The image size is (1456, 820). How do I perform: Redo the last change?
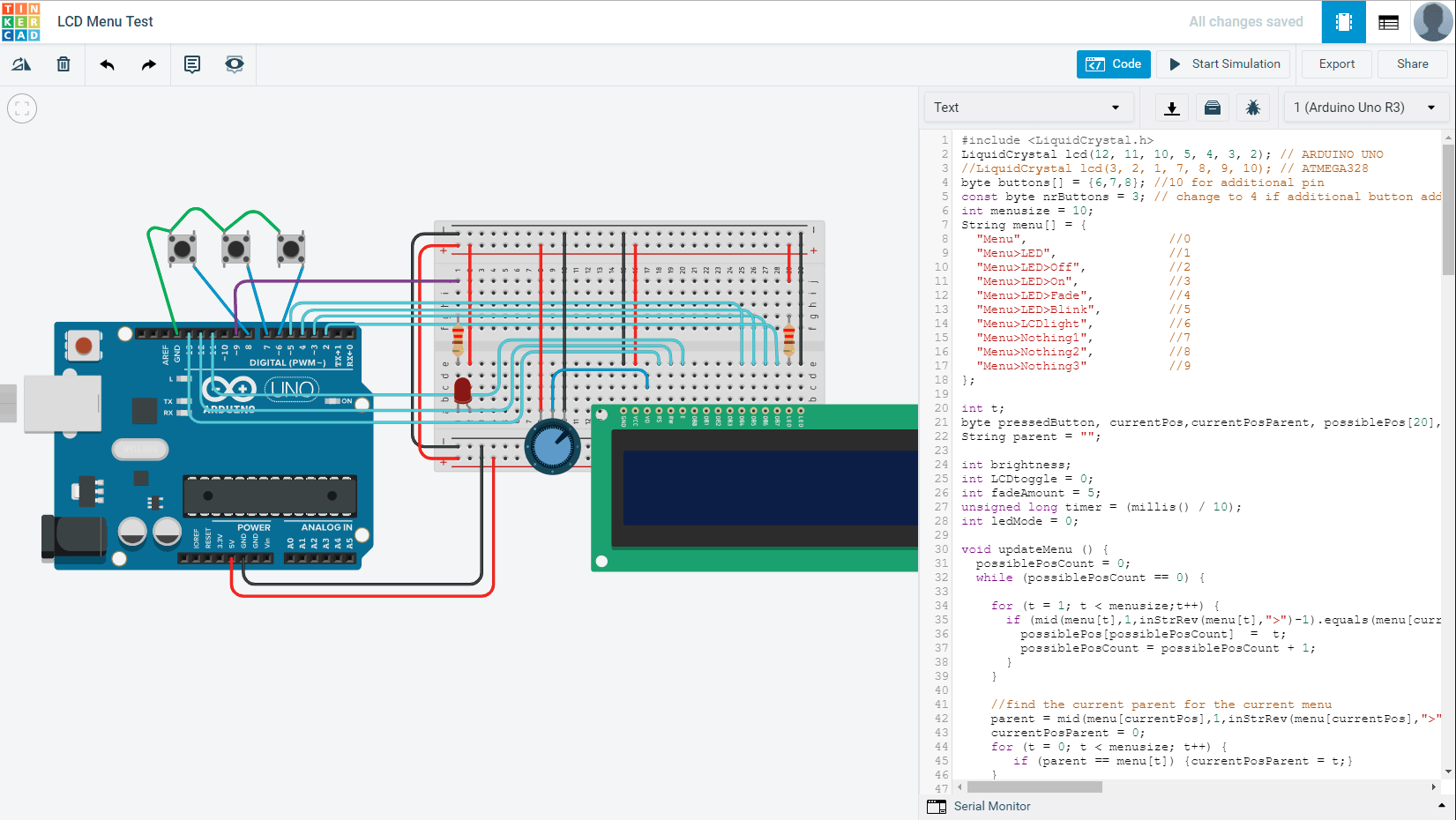coord(148,63)
